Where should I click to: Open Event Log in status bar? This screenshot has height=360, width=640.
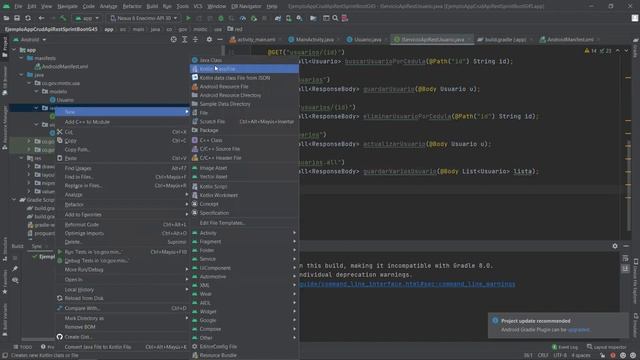tap(564, 347)
